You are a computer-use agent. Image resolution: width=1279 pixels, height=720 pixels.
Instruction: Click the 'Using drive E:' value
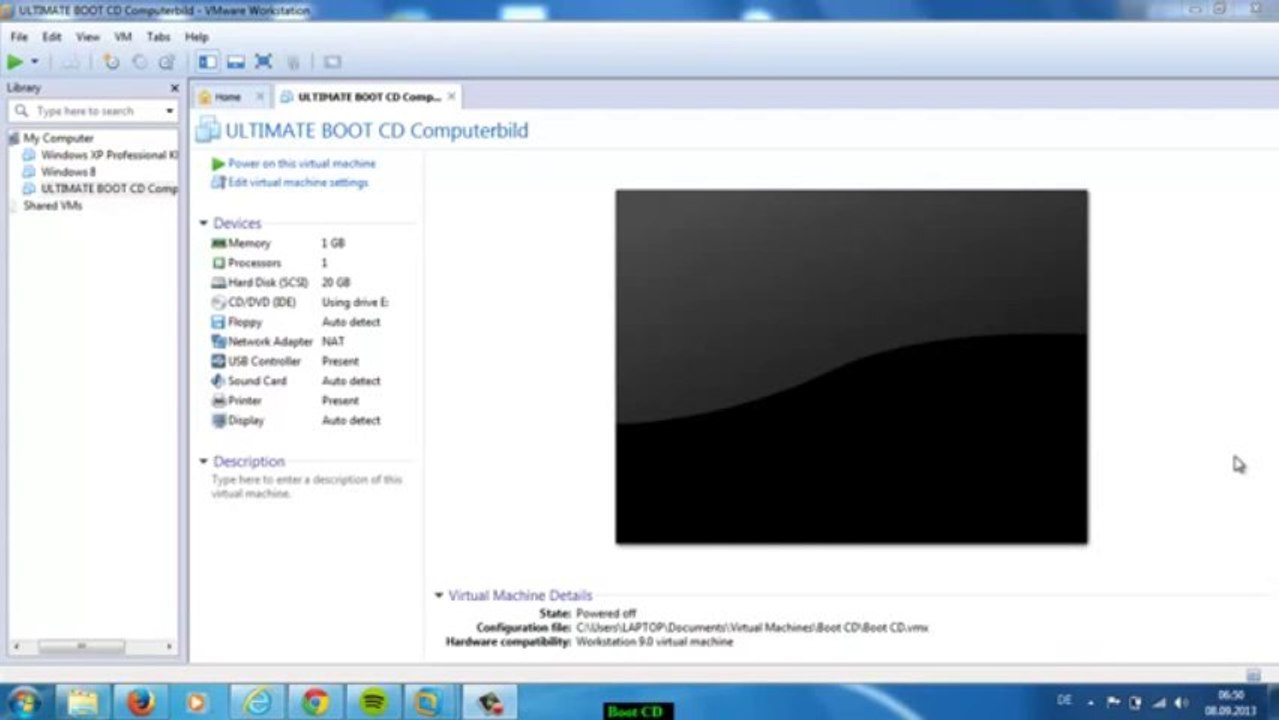(x=355, y=302)
